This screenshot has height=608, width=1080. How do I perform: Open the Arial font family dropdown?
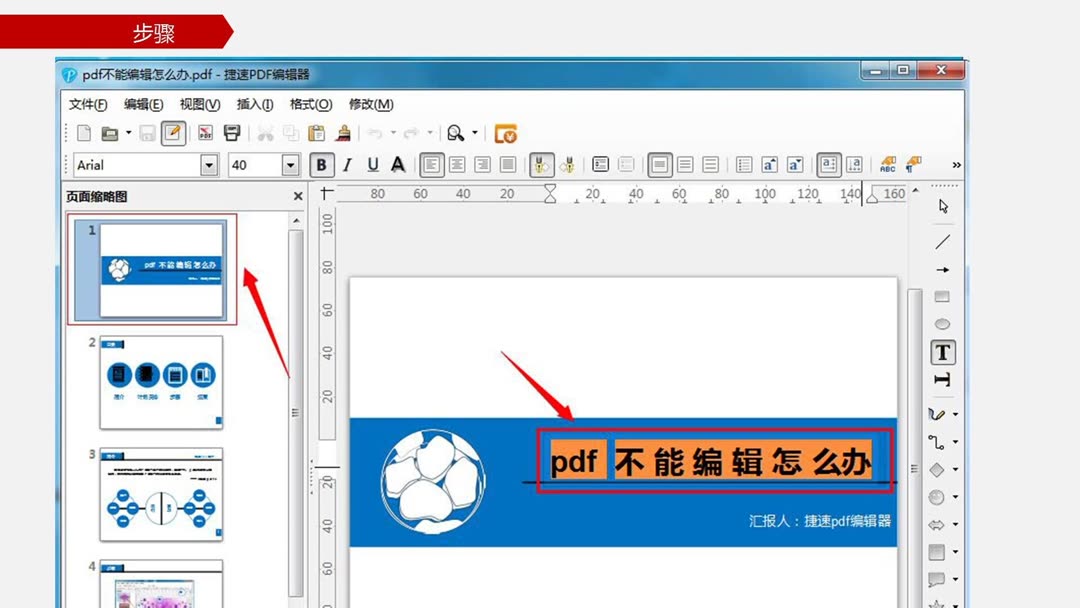click(208, 164)
